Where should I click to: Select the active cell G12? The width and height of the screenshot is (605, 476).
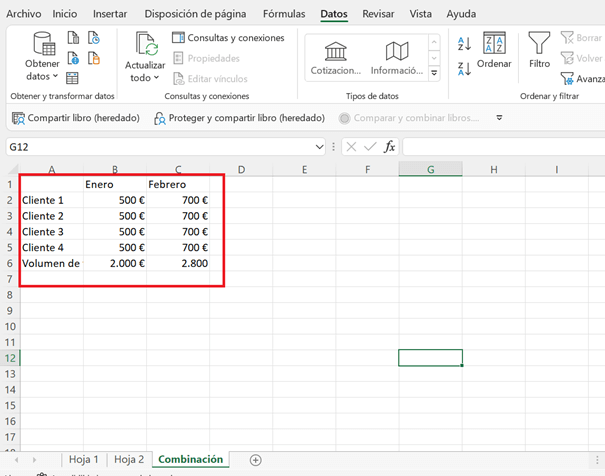(x=431, y=358)
